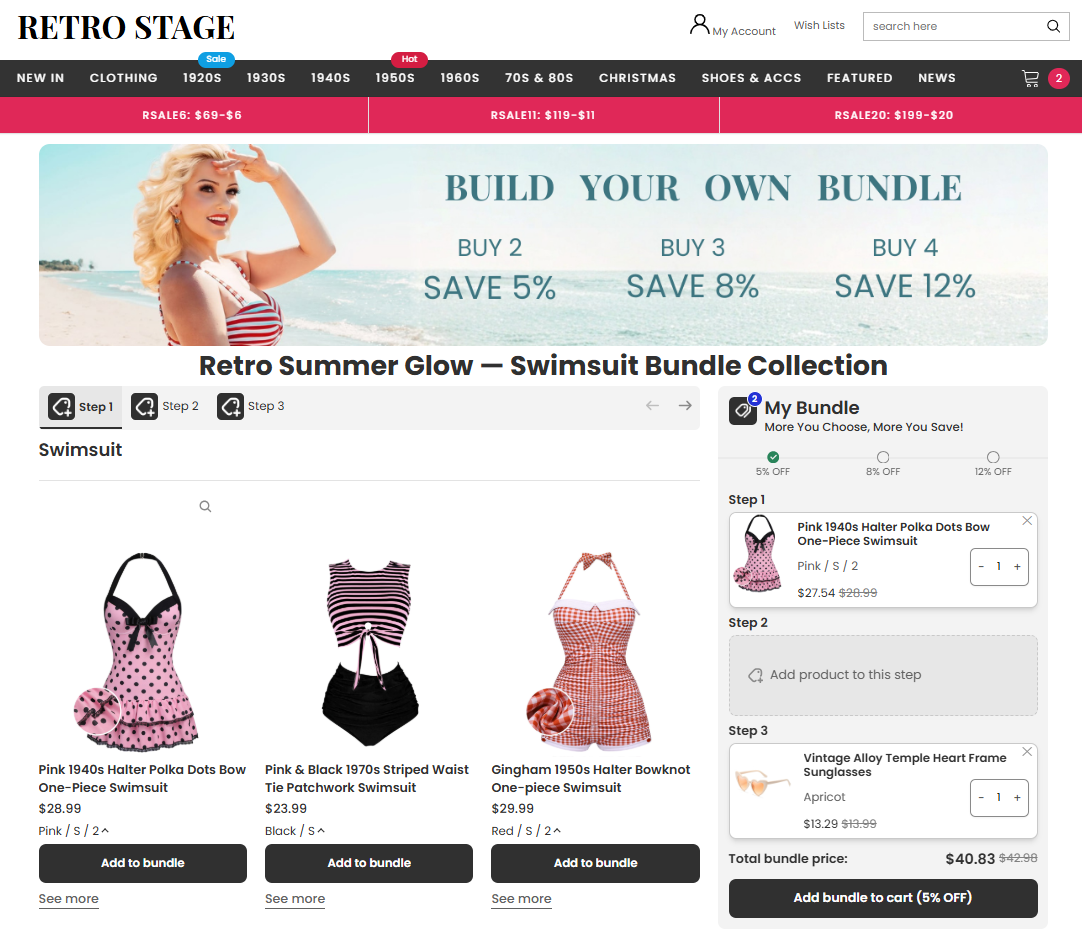Click inside the search here field
The width and height of the screenshot is (1082, 929).
(x=950, y=27)
